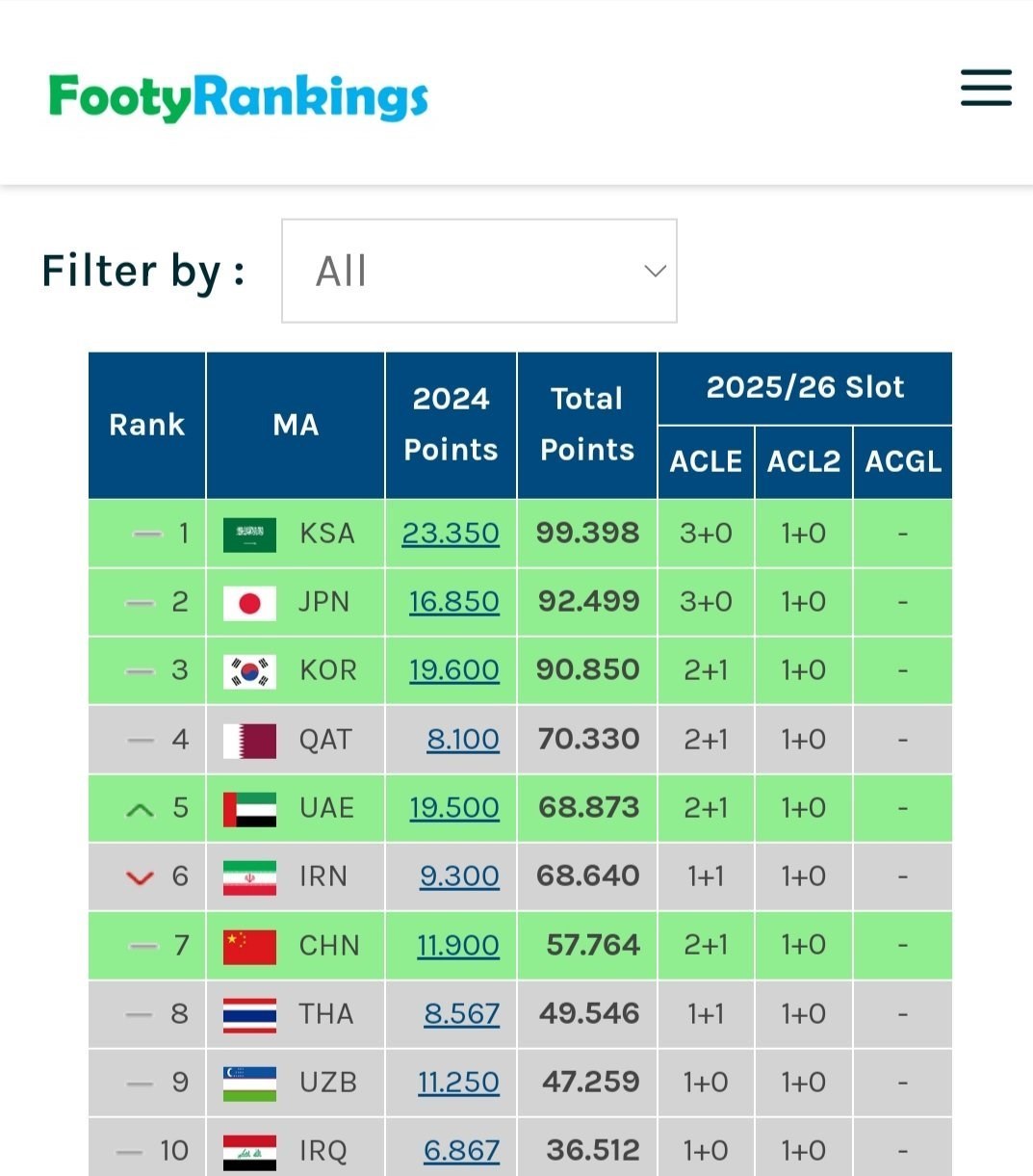The height and width of the screenshot is (1176, 1033).
Task: Open KSA's 23.350 points link
Action: 451,534
